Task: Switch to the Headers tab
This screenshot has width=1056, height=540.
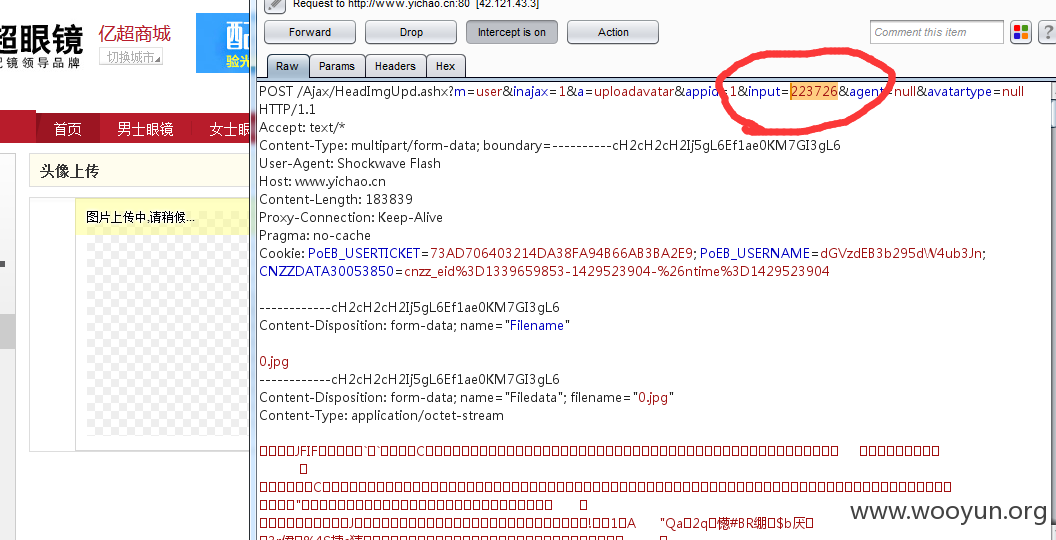Action: click(395, 66)
